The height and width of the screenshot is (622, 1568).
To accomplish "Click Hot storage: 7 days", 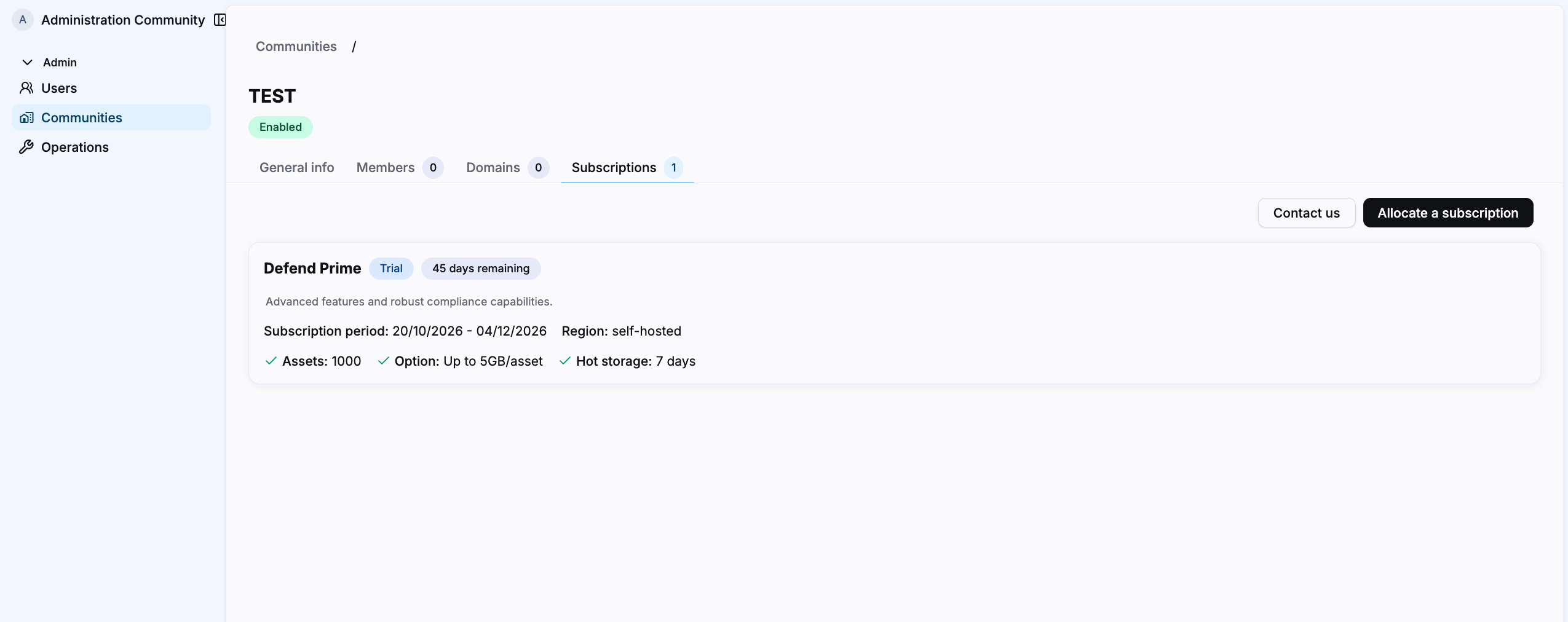I will tap(627, 361).
